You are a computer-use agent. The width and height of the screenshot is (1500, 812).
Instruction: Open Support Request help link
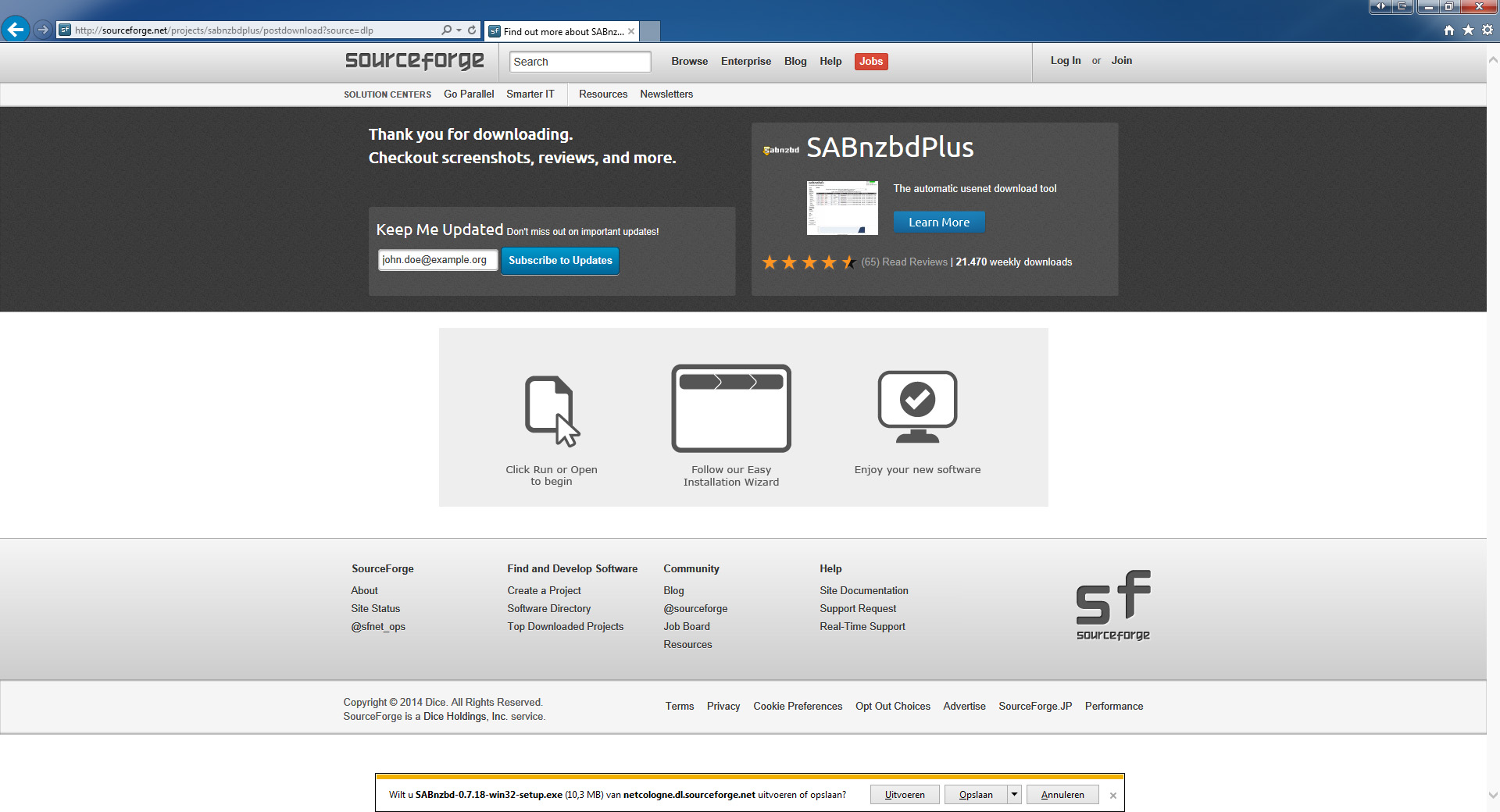click(858, 608)
